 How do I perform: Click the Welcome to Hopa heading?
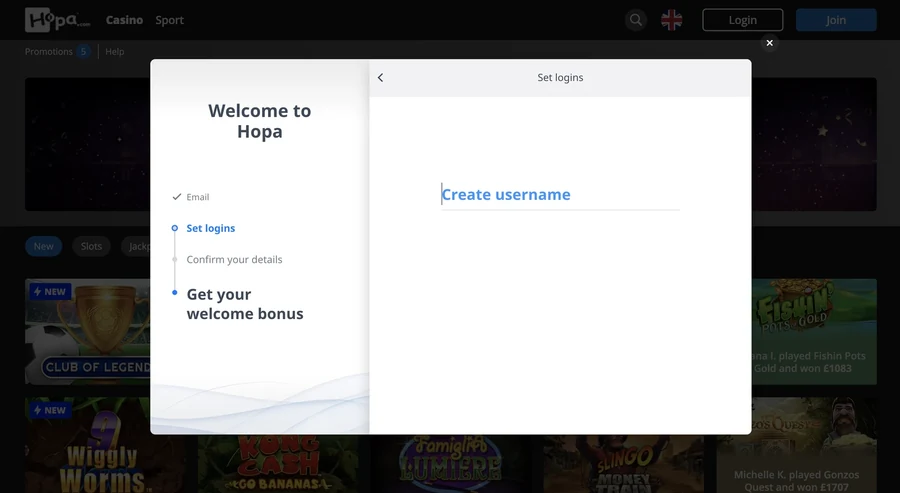click(x=259, y=121)
